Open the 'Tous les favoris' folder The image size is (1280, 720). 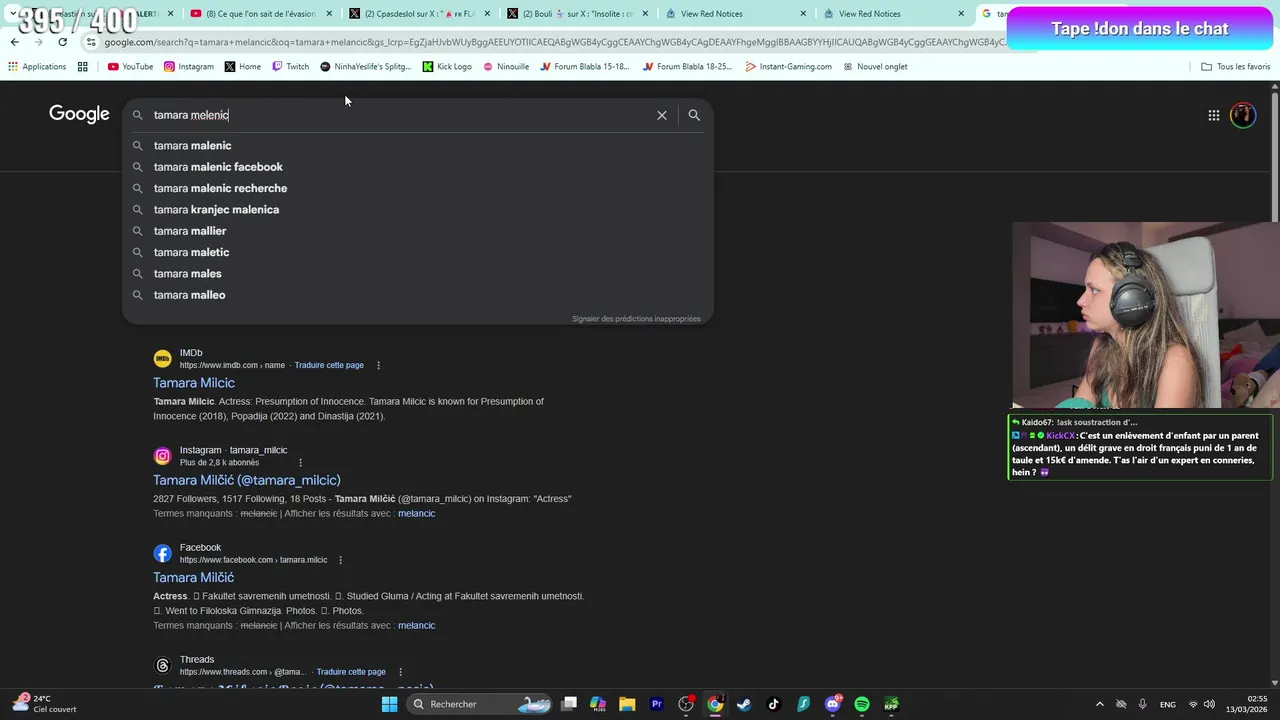coord(1235,67)
